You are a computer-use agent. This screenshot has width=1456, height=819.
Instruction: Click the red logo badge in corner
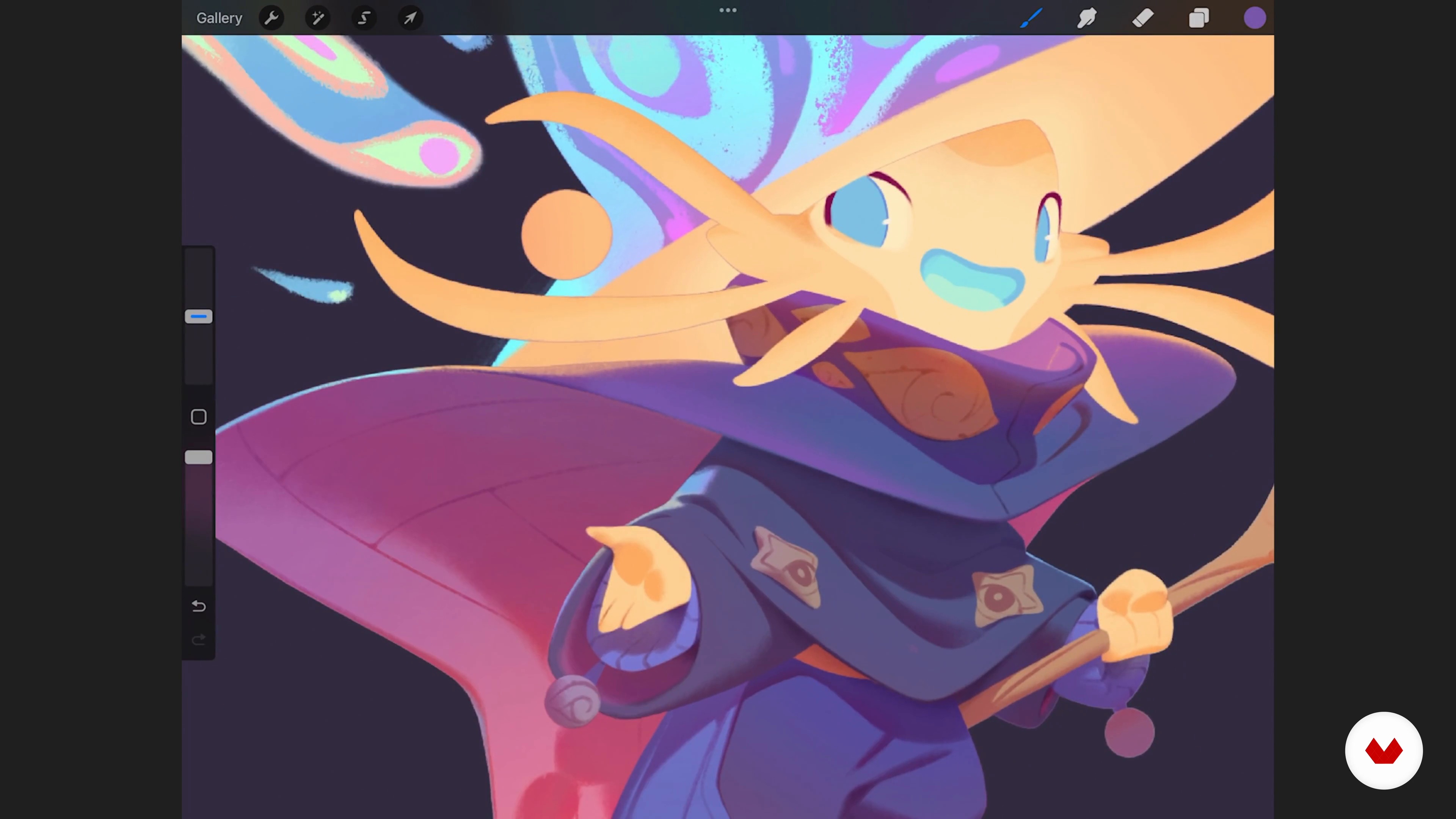click(x=1384, y=751)
